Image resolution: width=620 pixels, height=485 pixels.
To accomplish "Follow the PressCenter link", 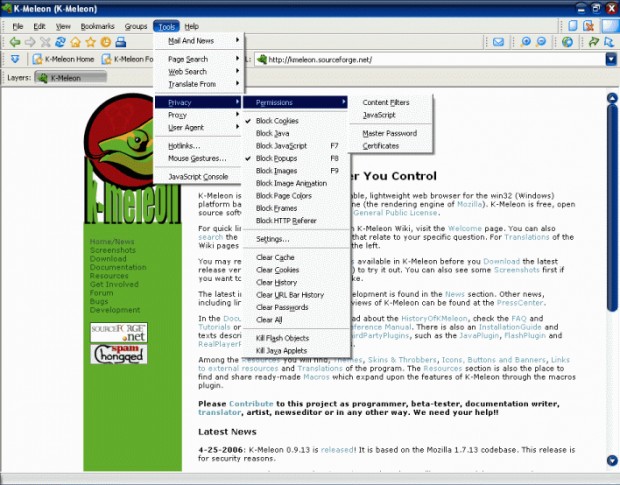I will pos(520,303).
